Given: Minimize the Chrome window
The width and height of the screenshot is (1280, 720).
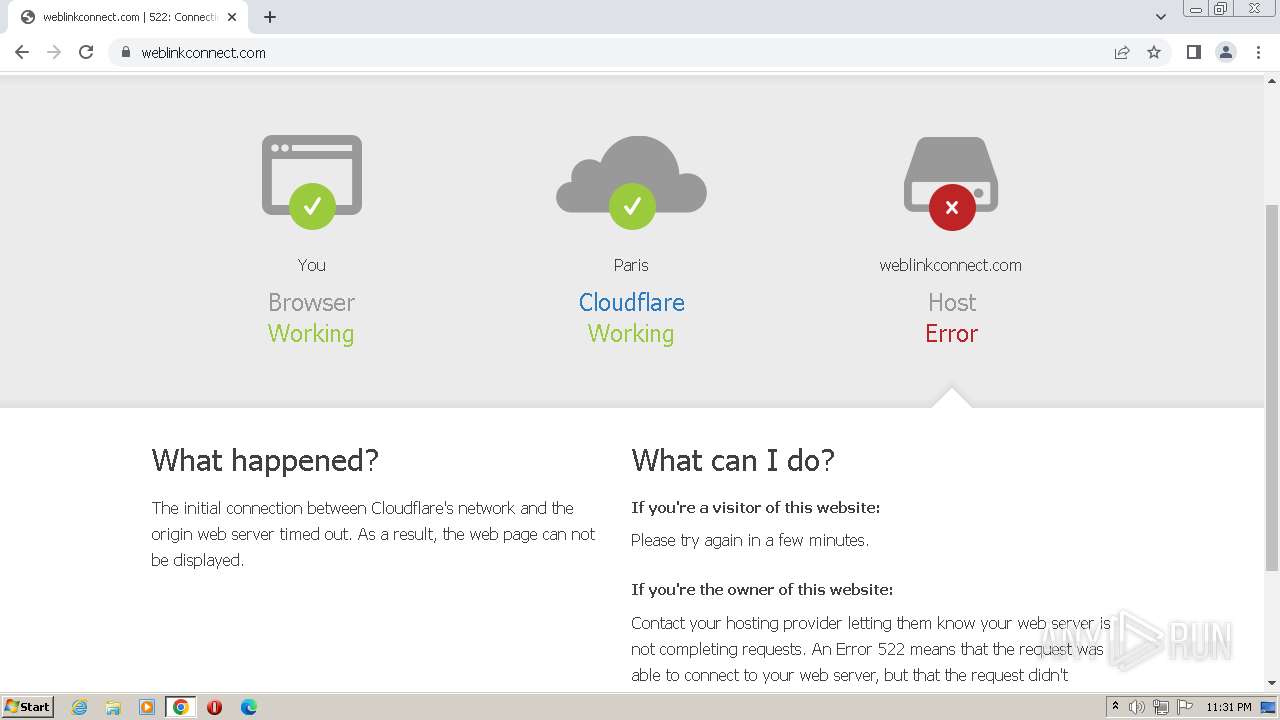Looking at the screenshot, I should pos(1195,9).
